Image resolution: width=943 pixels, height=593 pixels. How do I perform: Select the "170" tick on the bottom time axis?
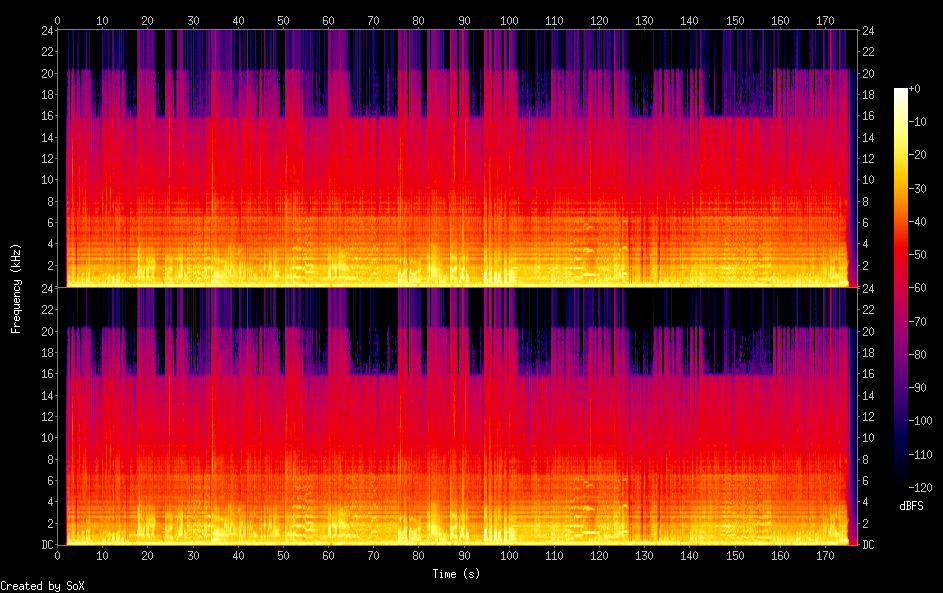(825, 555)
